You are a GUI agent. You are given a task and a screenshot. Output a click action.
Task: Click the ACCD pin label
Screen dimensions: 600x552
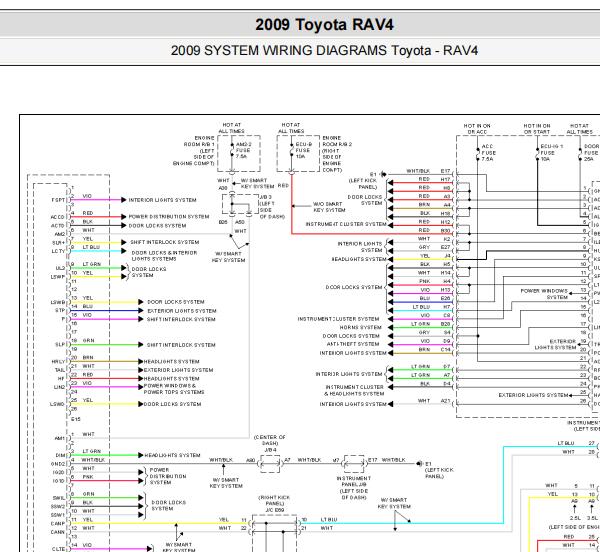[x=58, y=217]
